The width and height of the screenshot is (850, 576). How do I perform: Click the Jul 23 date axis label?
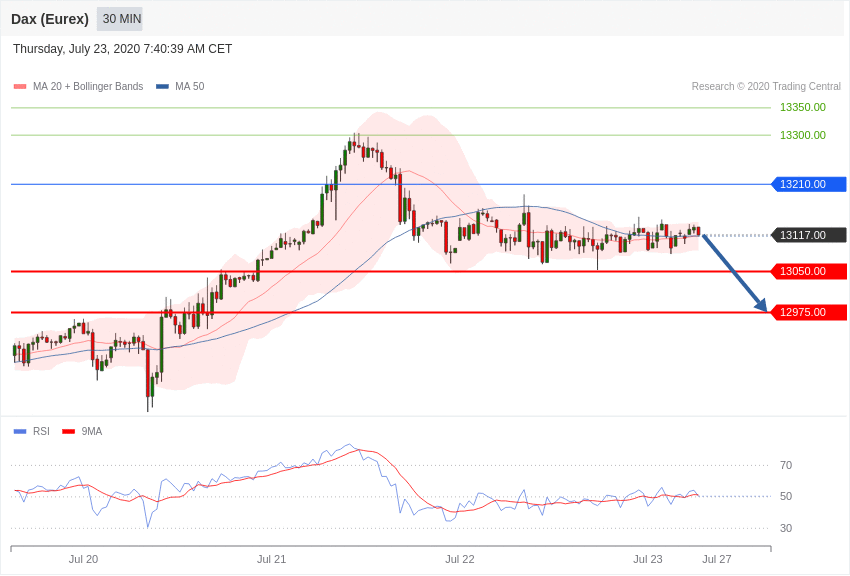[648, 559]
